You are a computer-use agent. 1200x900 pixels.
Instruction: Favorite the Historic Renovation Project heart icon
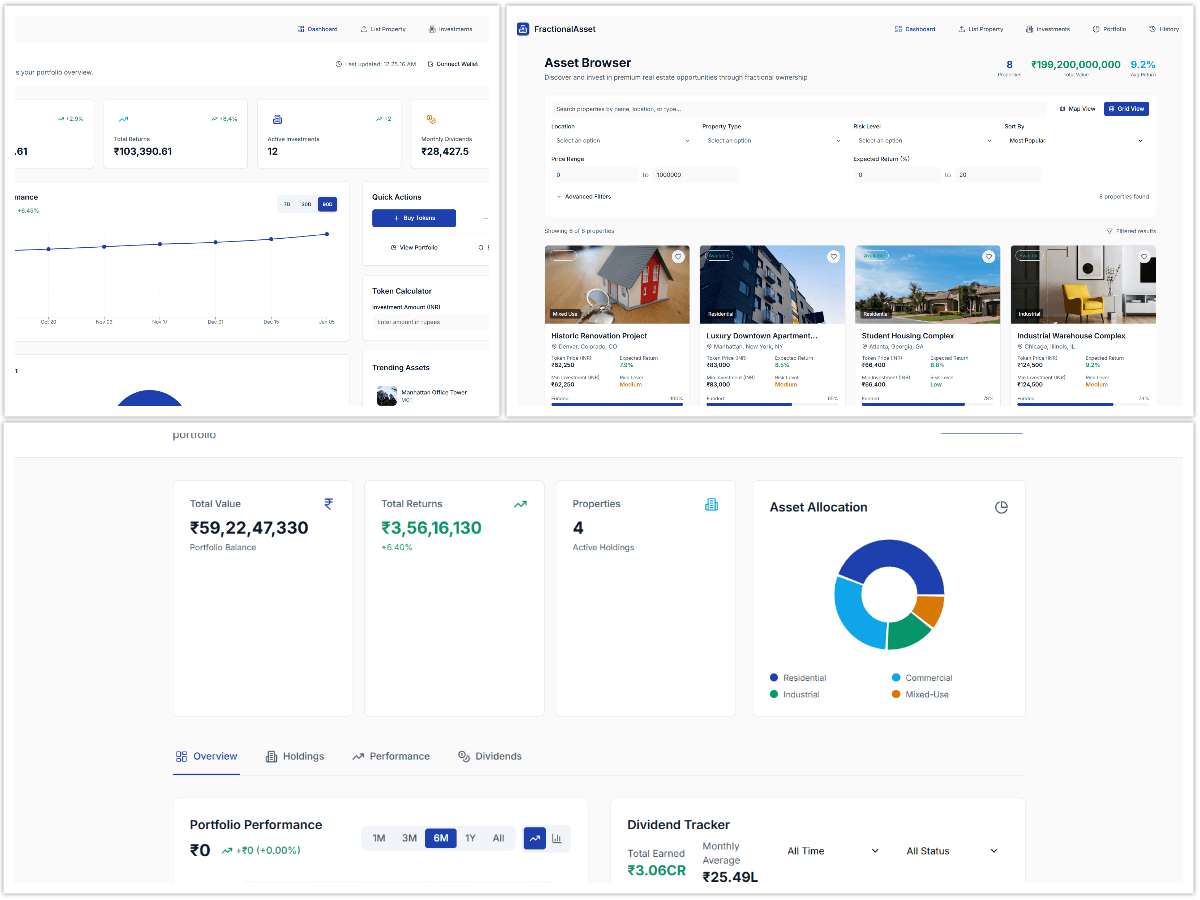click(678, 257)
